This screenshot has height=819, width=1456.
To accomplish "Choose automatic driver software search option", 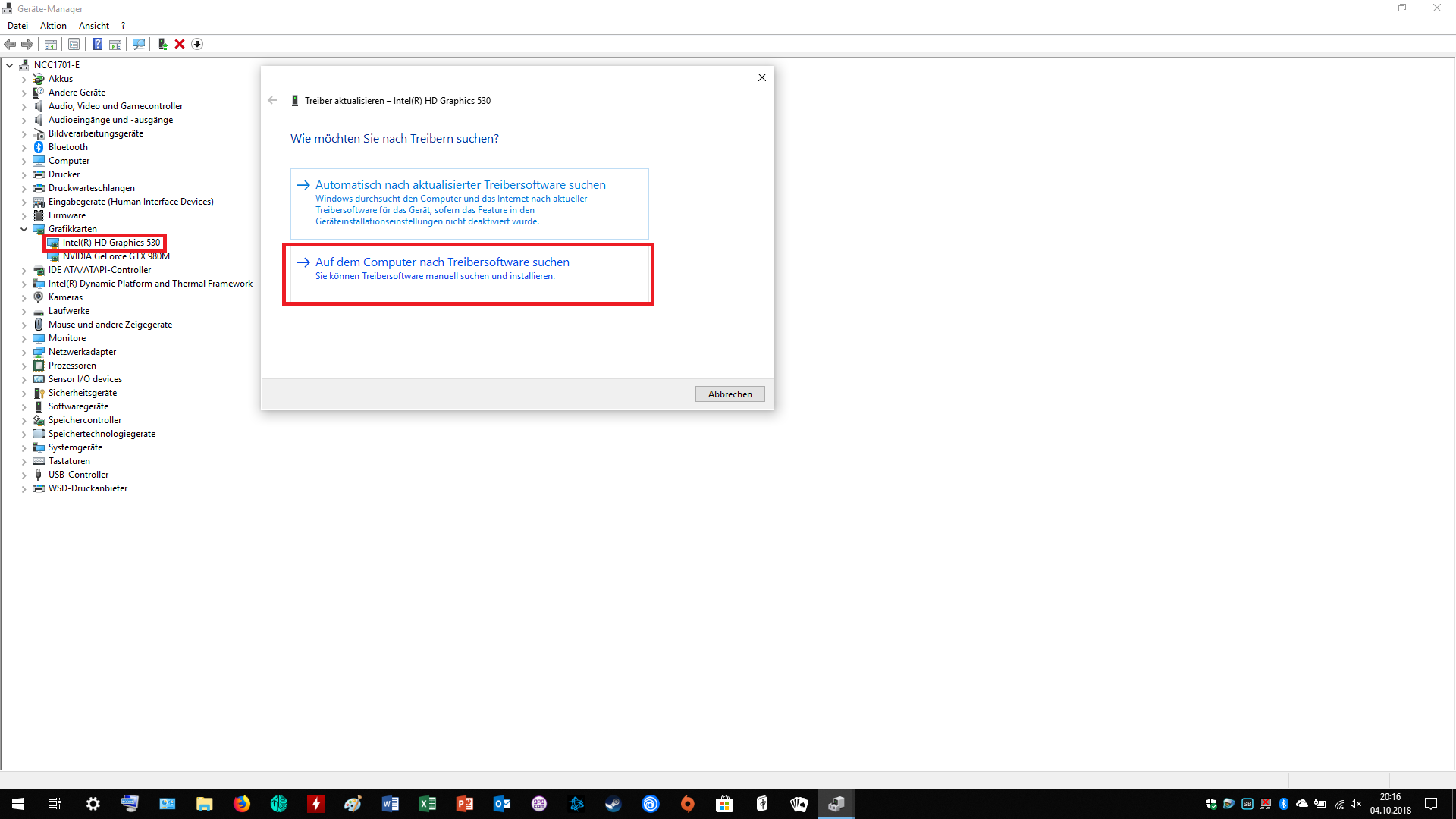I will pyautogui.click(x=460, y=185).
